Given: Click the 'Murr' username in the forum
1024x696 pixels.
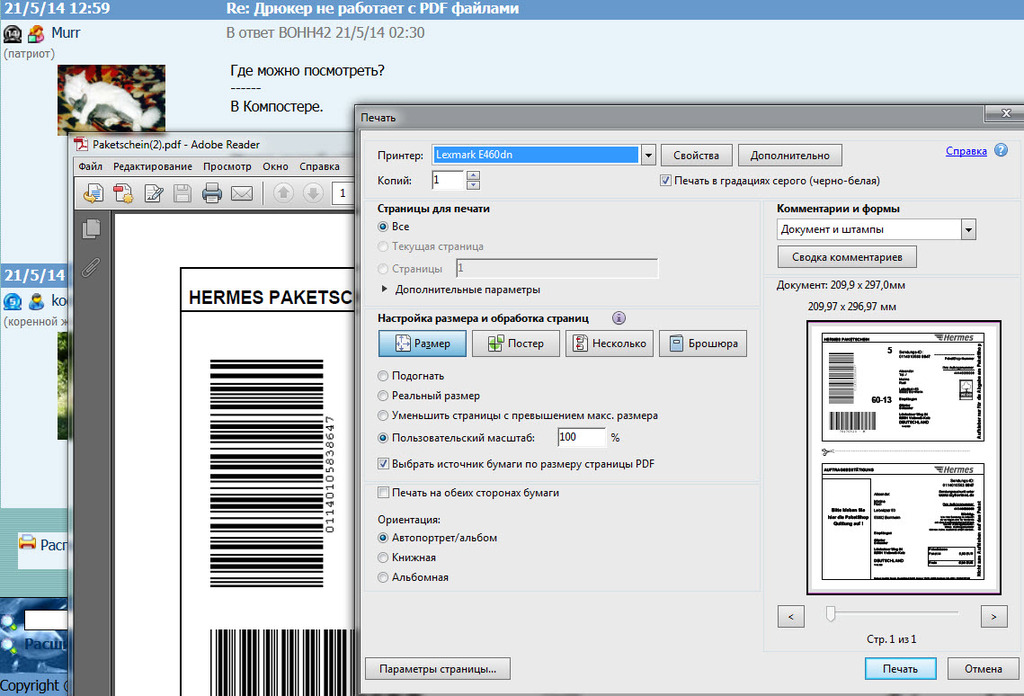Looking at the screenshot, I should coord(66,33).
